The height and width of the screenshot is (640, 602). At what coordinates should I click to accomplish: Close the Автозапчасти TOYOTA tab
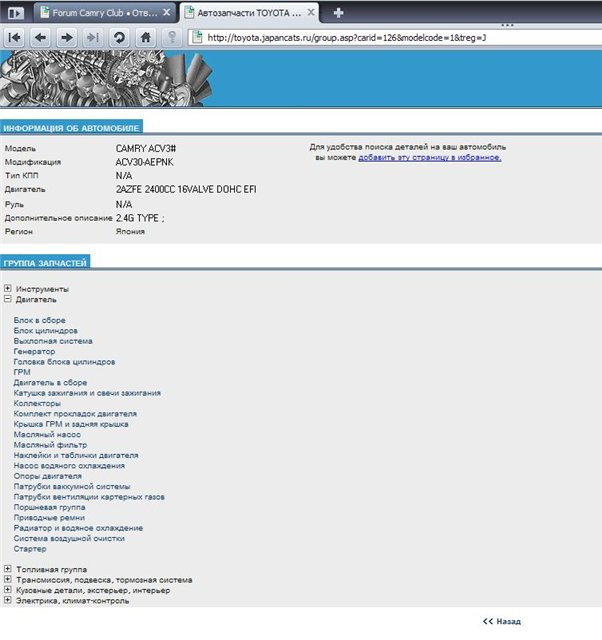pos(311,13)
